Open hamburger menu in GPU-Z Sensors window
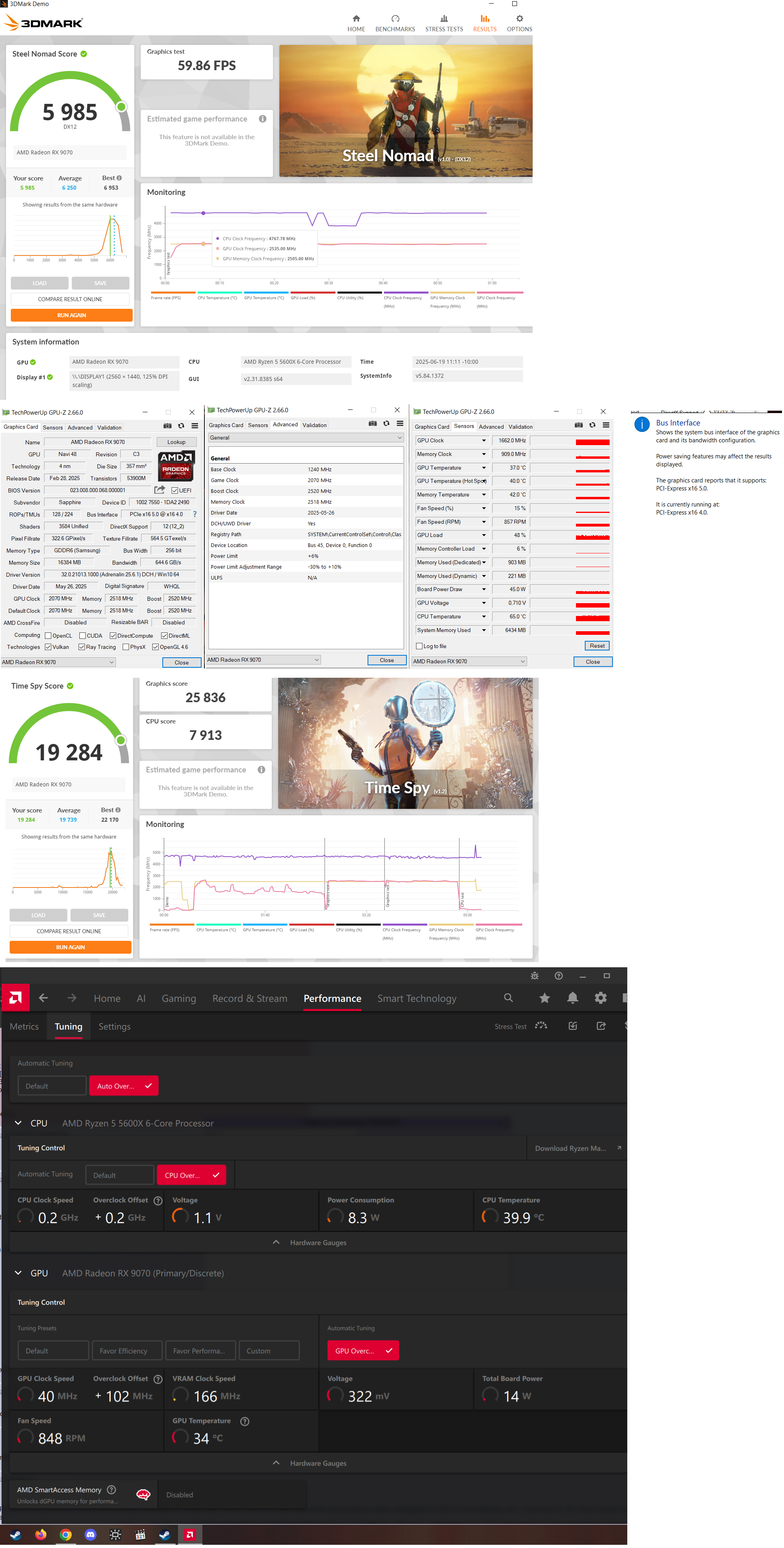 pyautogui.click(x=606, y=425)
